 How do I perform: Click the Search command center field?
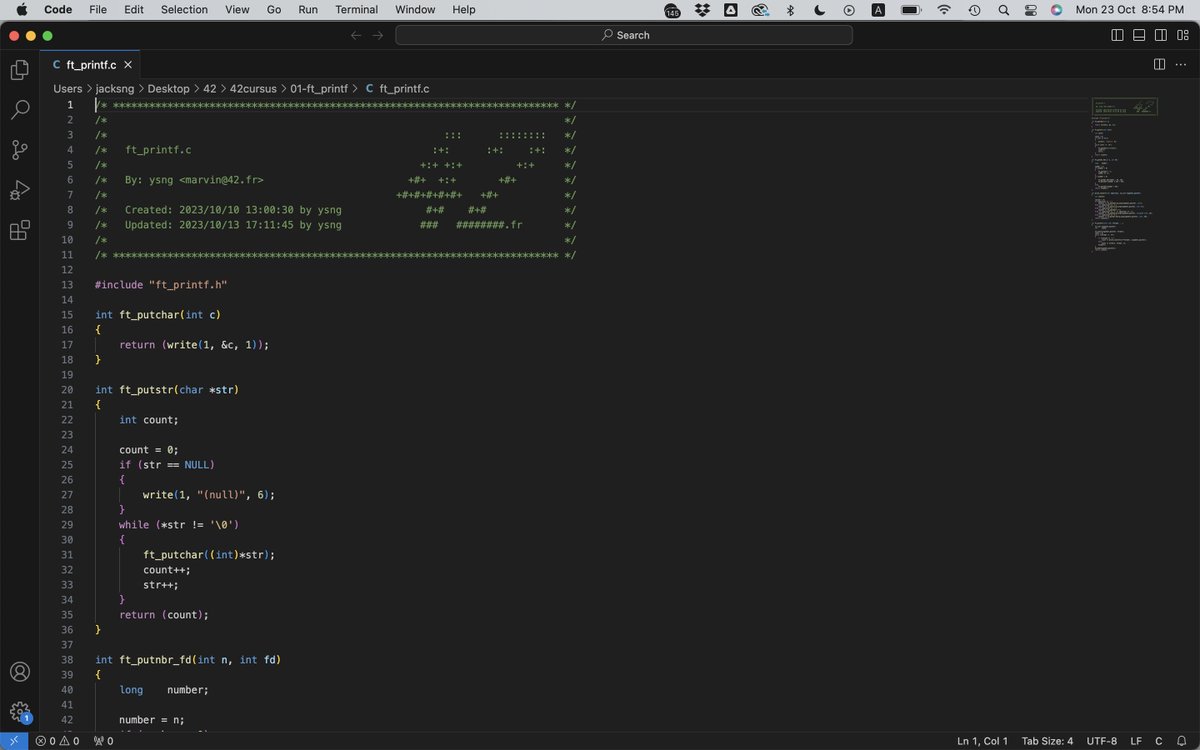624,35
